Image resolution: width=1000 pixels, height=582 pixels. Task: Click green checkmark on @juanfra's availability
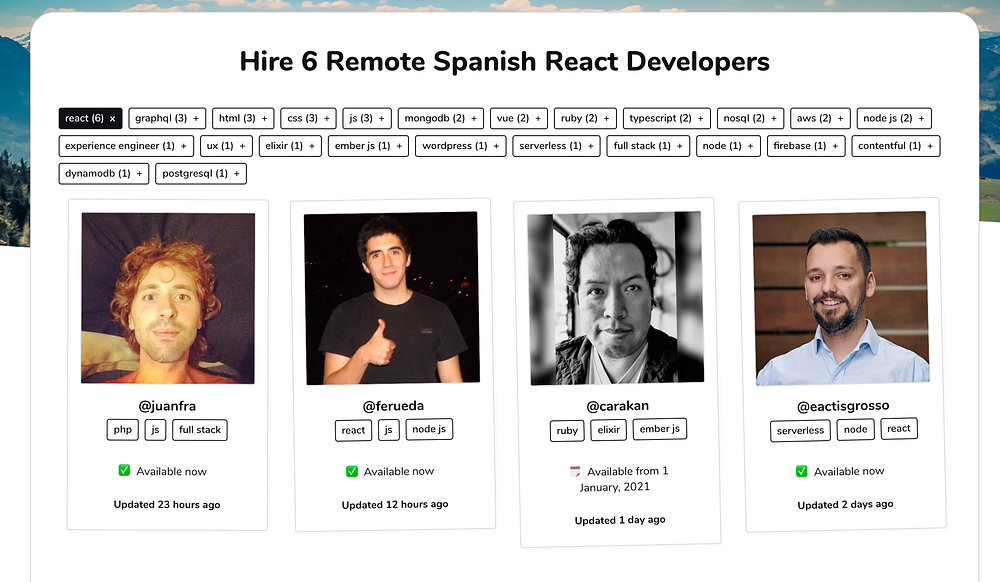(x=124, y=470)
